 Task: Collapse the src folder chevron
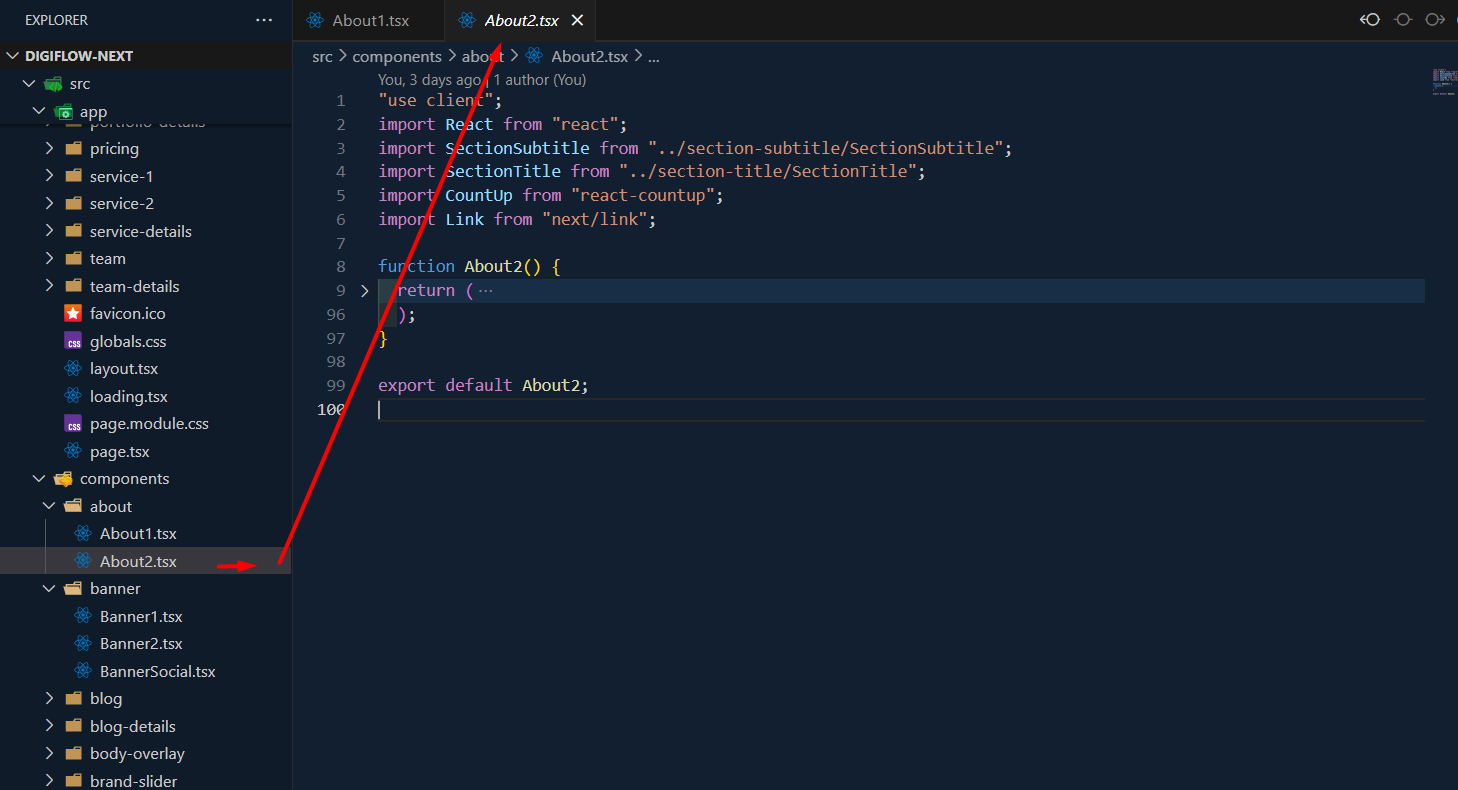(29, 84)
